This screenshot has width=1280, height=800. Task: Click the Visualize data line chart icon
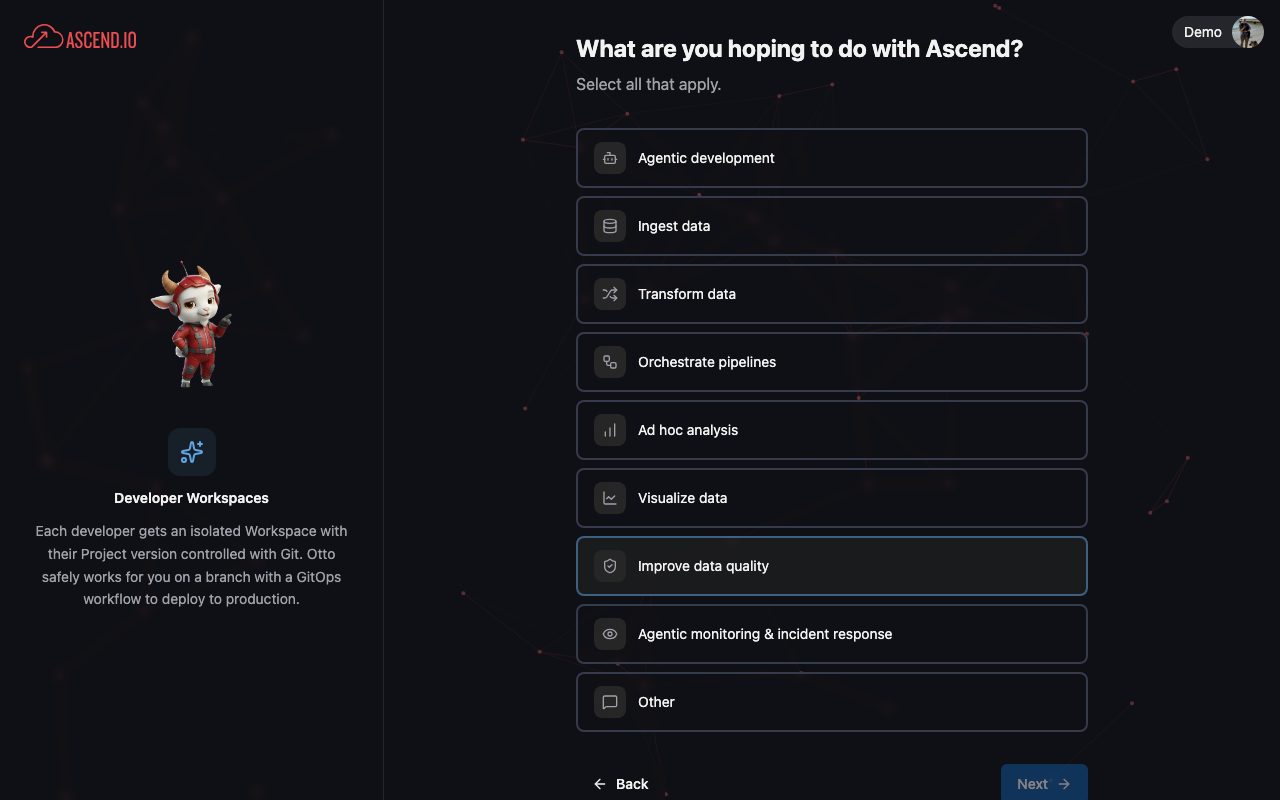click(x=610, y=497)
